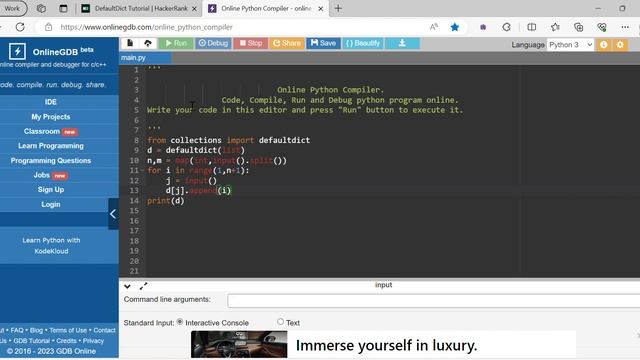Click the purple extension icon in browser toolbar

click(483, 27)
